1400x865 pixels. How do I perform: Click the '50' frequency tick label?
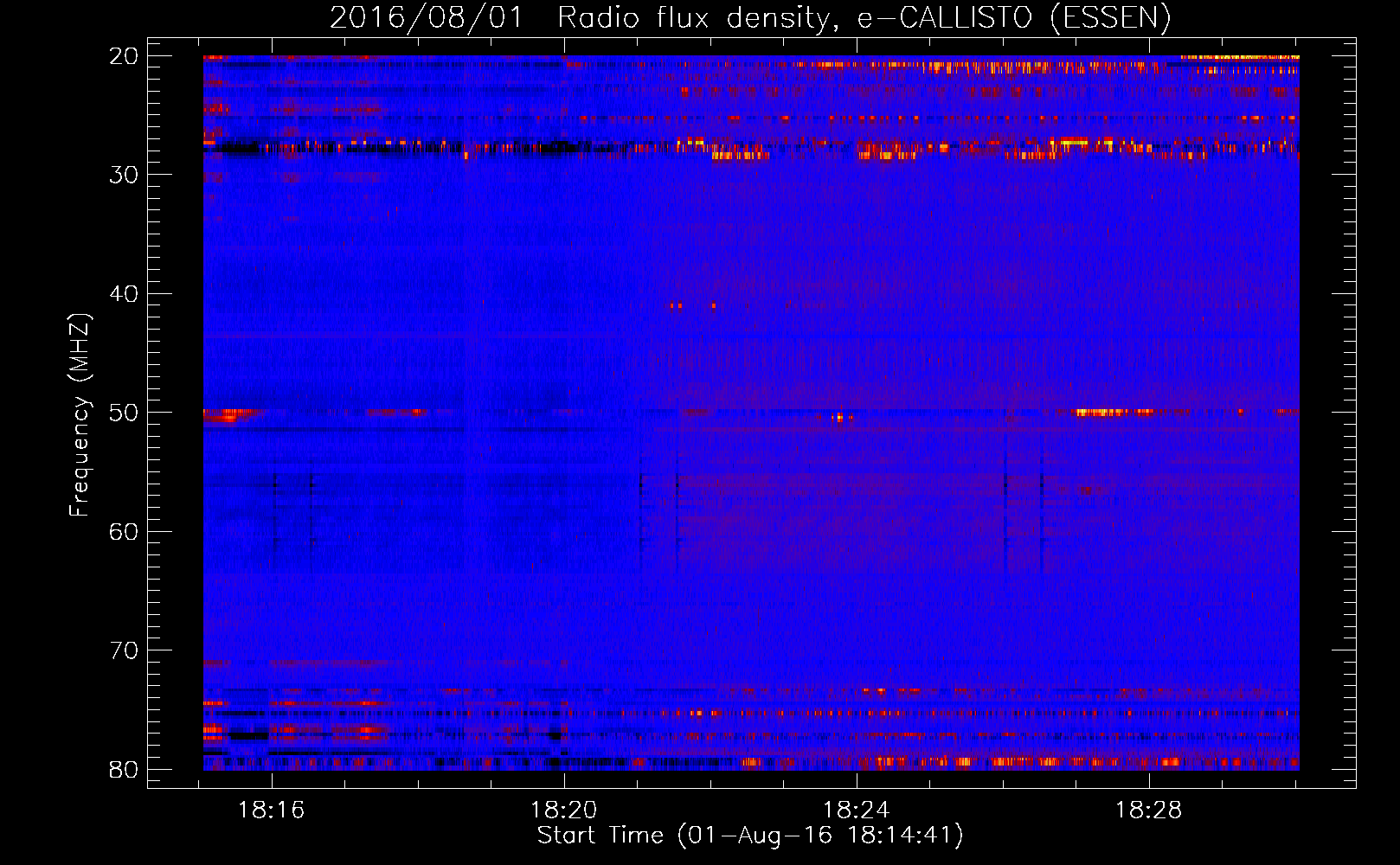(x=124, y=413)
